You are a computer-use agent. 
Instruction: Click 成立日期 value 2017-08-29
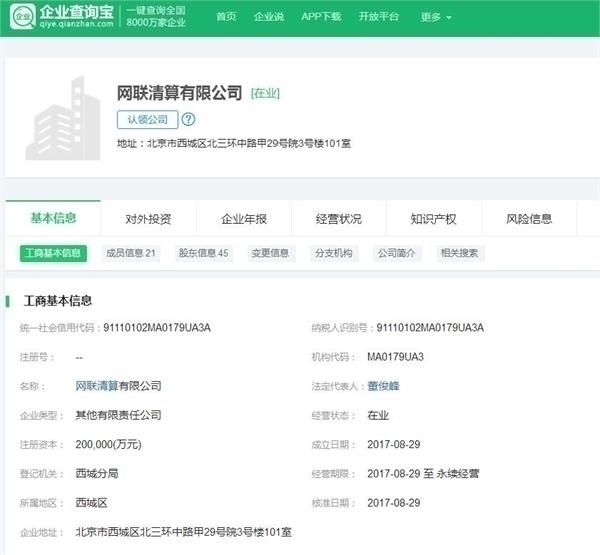pos(394,444)
